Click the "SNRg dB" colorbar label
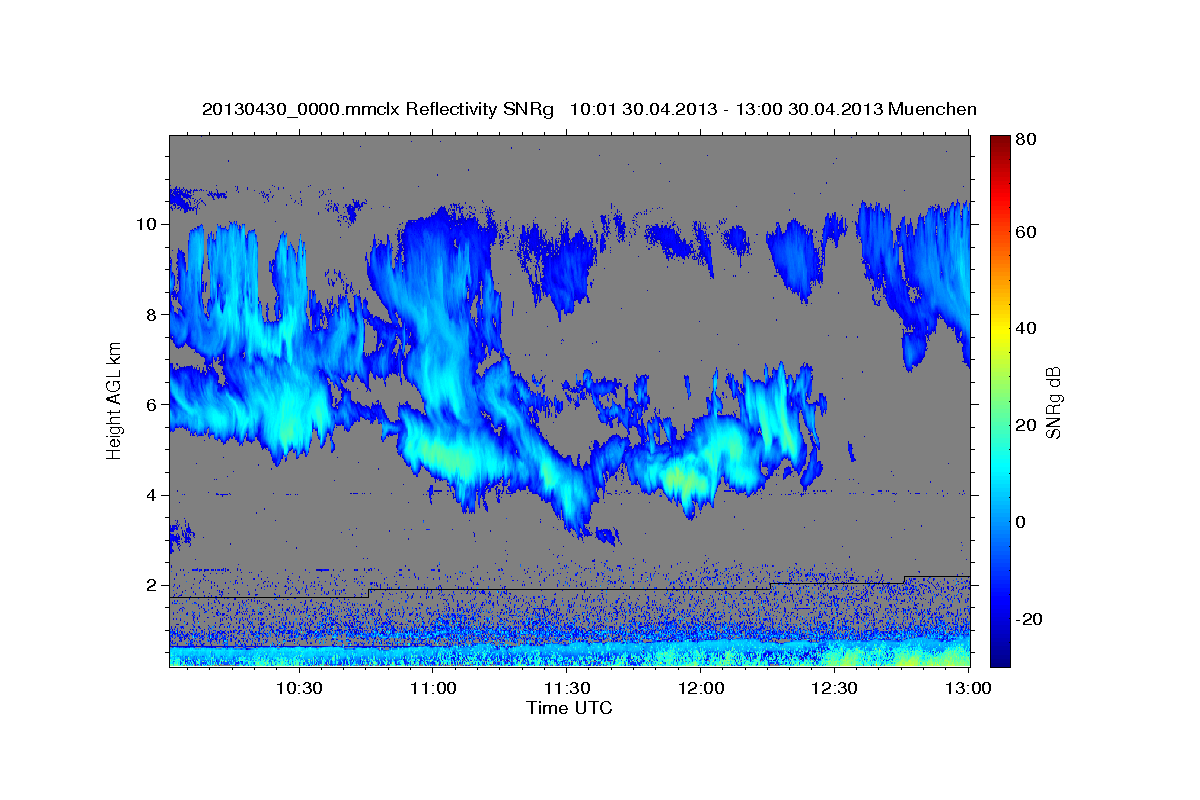The image size is (1200, 800). click(1053, 402)
